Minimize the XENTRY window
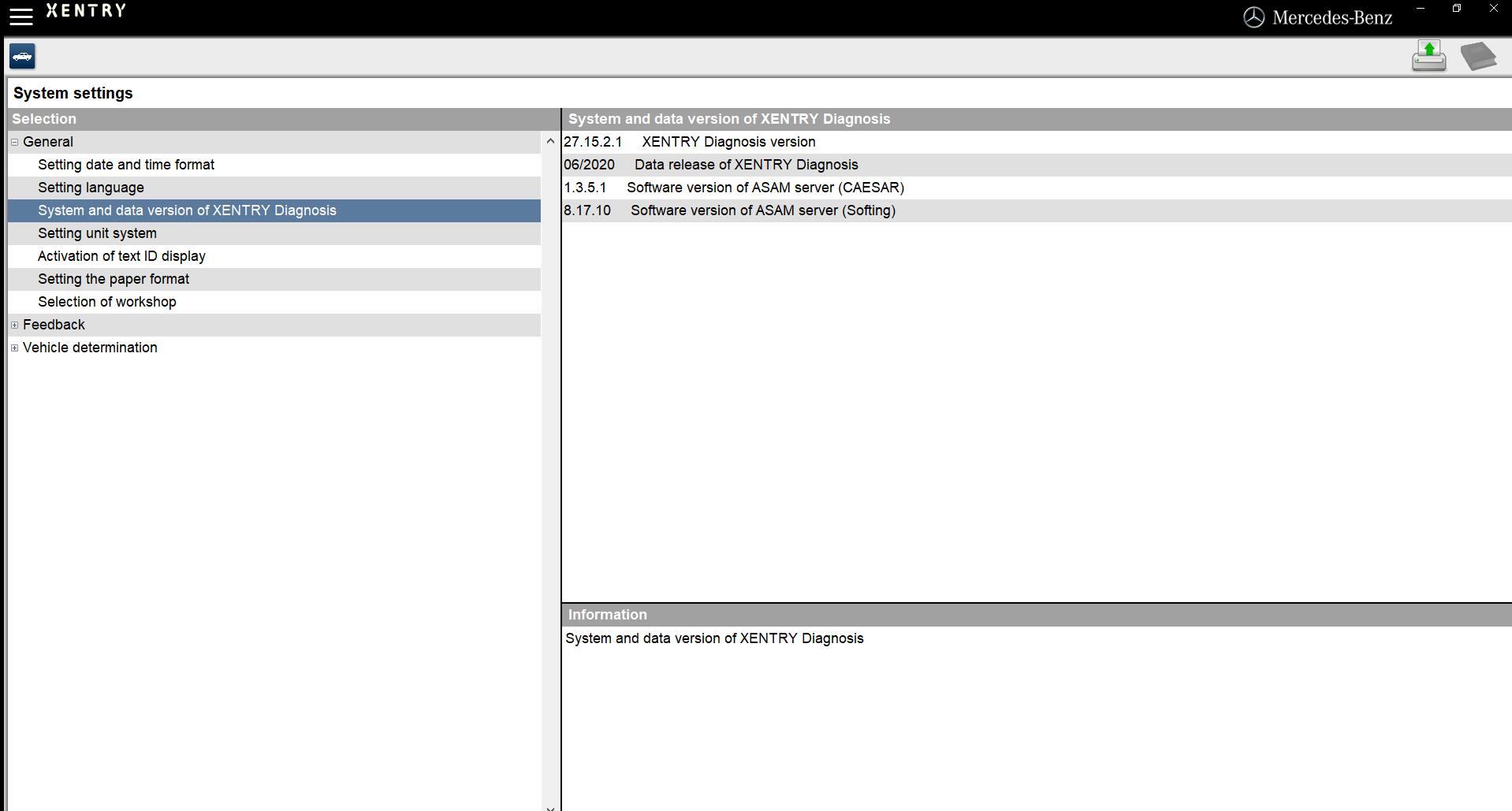This screenshot has width=1512, height=811. click(x=1421, y=9)
